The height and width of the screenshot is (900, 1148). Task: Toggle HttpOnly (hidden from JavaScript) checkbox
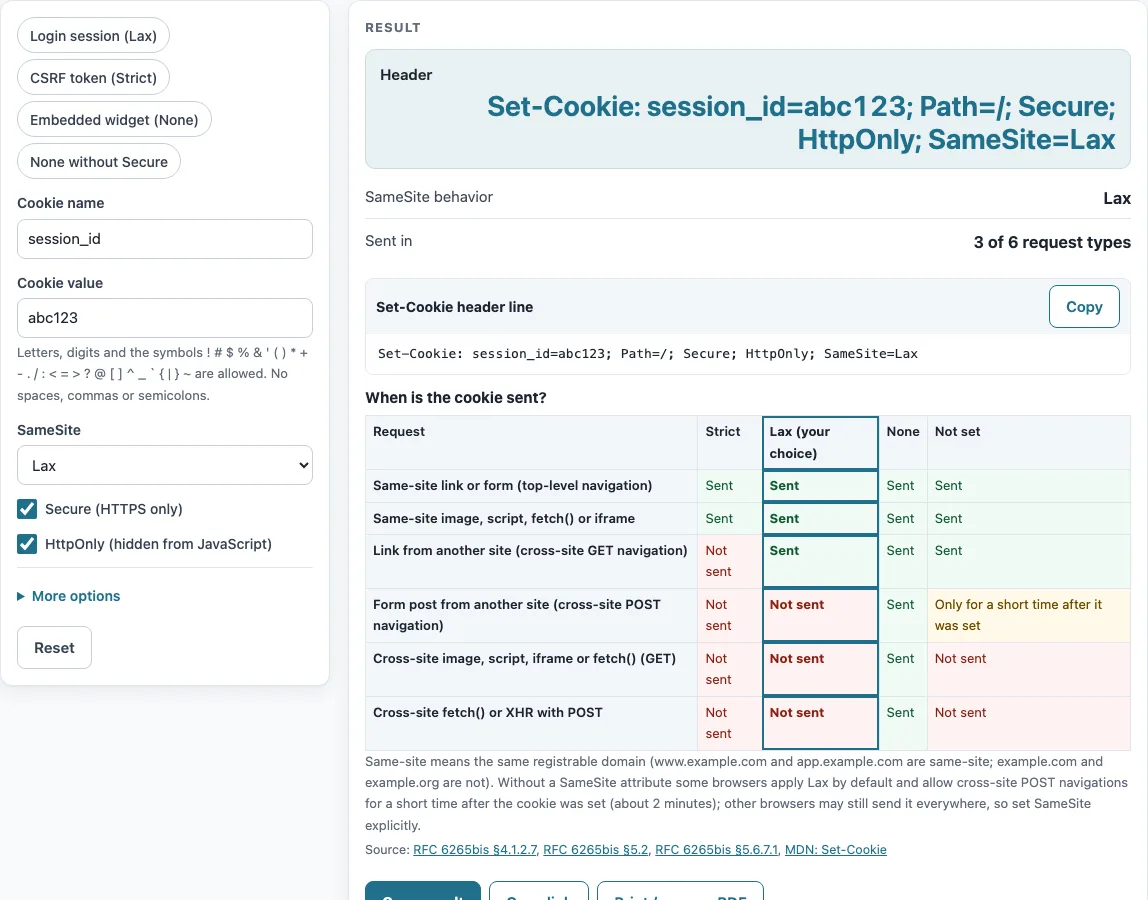pyautogui.click(x=27, y=544)
